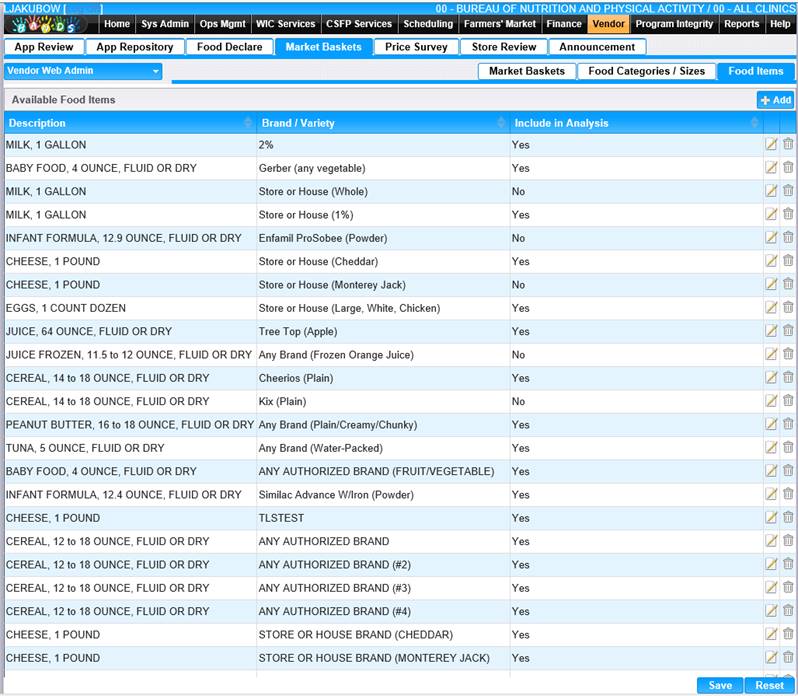This screenshot has height=696, width=798.
Task: Switch to the App Repository tab
Action: pos(135,47)
